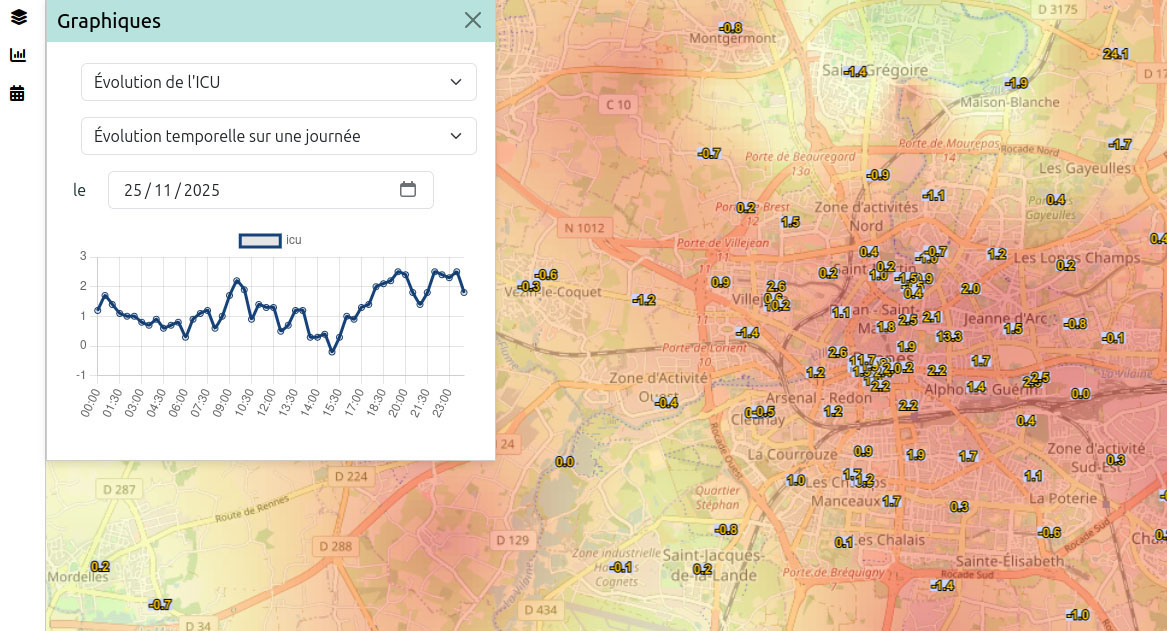1167x631 pixels.
Task: Close the Graphiques panel
Action: (x=473, y=21)
